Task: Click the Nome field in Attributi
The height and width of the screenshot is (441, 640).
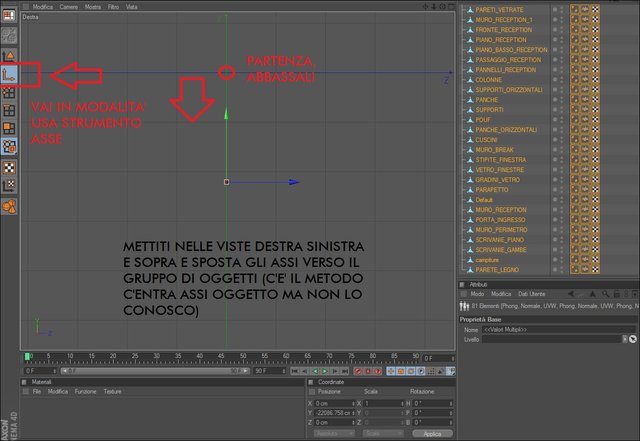Action: click(559, 329)
